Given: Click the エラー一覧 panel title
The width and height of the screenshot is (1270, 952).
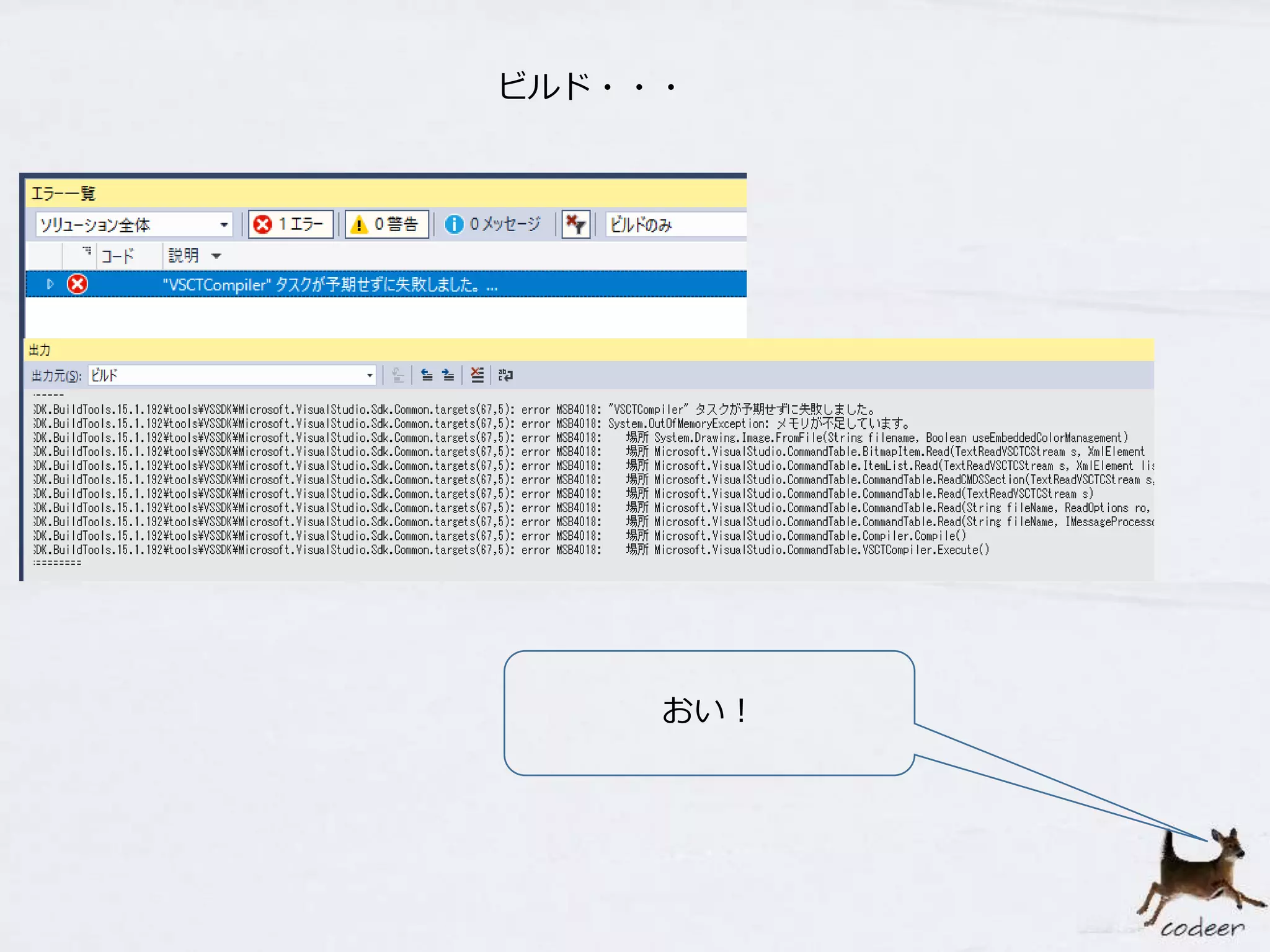Looking at the screenshot, I should pyautogui.click(x=63, y=194).
